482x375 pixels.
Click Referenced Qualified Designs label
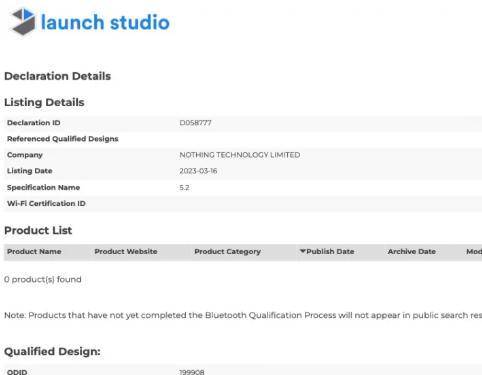tap(63, 139)
